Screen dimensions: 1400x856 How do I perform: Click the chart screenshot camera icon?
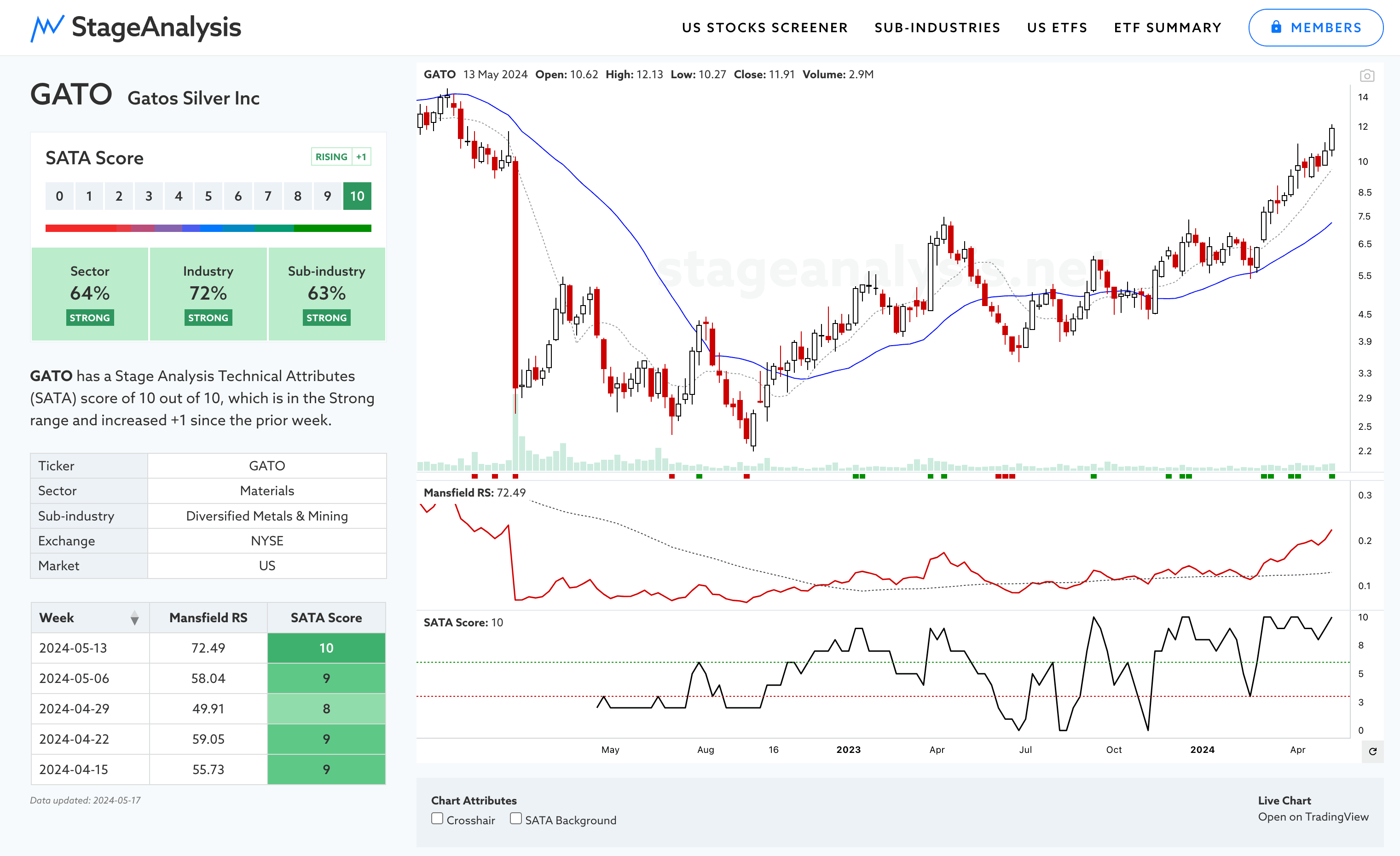pos(1367,75)
